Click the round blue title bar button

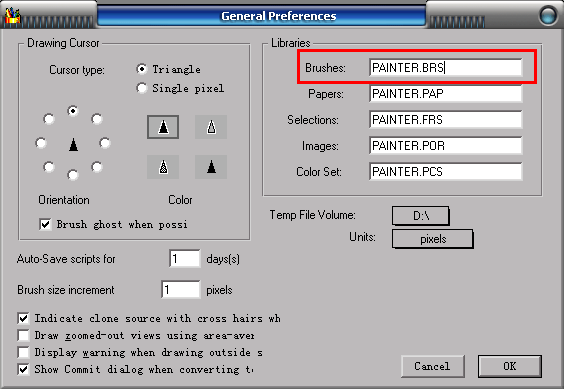click(x=548, y=15)
